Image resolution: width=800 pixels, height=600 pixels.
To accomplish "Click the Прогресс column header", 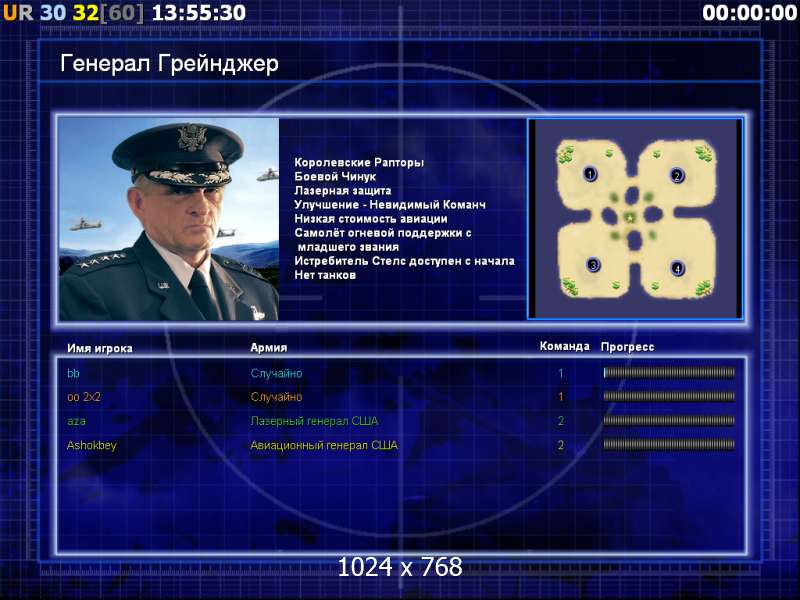I will [x=627, y=347].
